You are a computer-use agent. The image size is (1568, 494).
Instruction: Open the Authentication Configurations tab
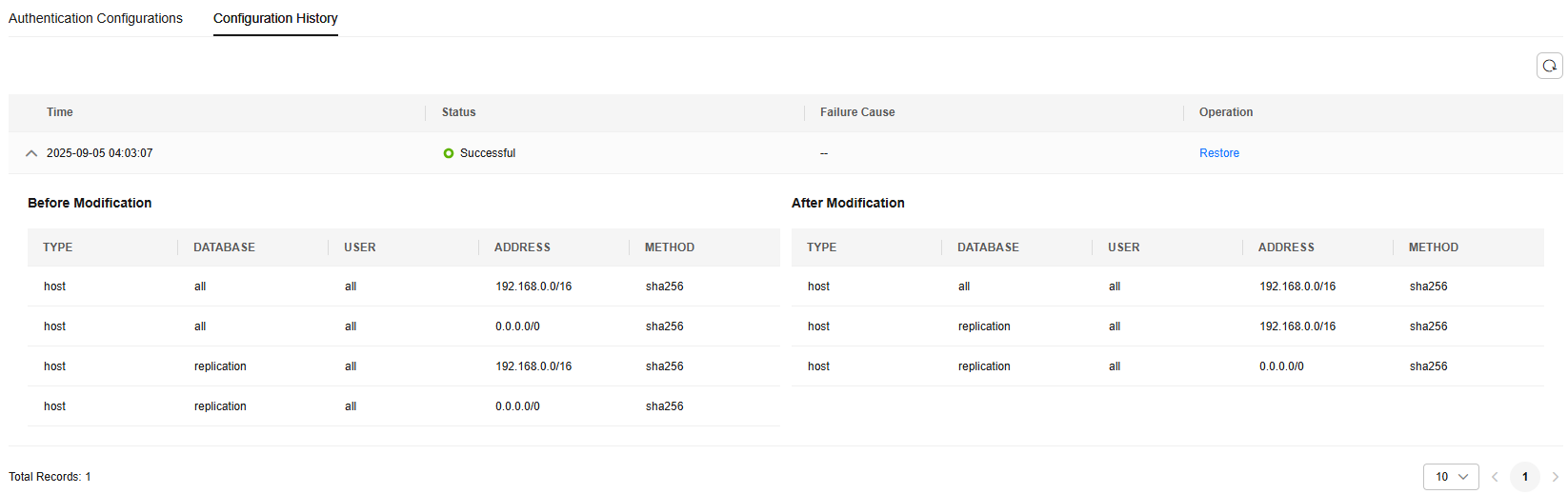(95, 18)
